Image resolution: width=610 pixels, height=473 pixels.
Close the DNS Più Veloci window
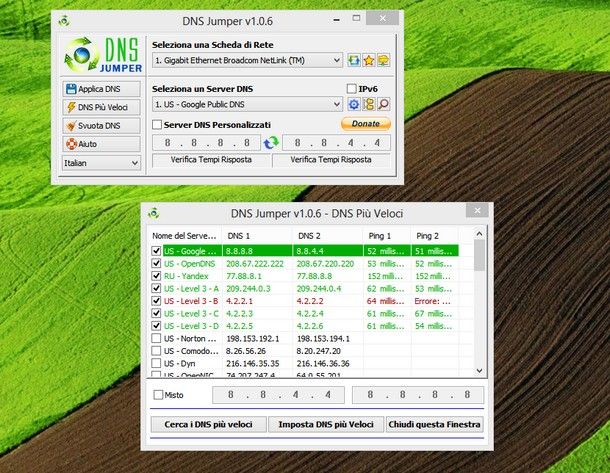(x=477, y=211)
